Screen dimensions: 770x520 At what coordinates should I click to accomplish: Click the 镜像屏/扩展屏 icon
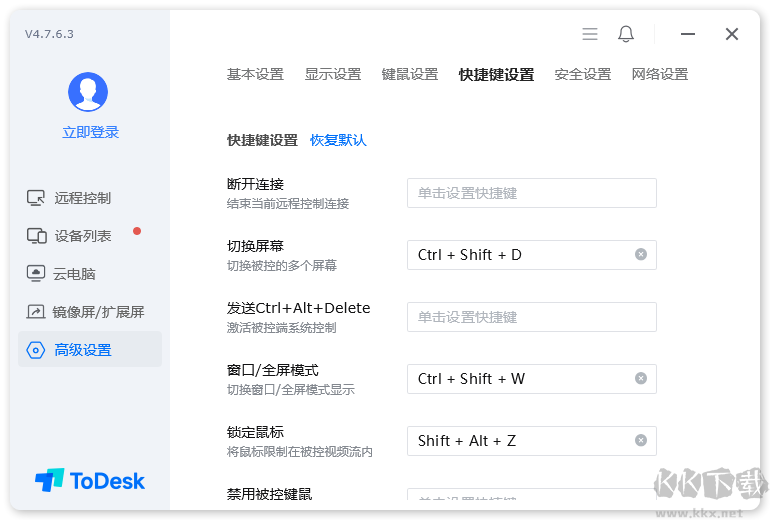click(36, 311)
